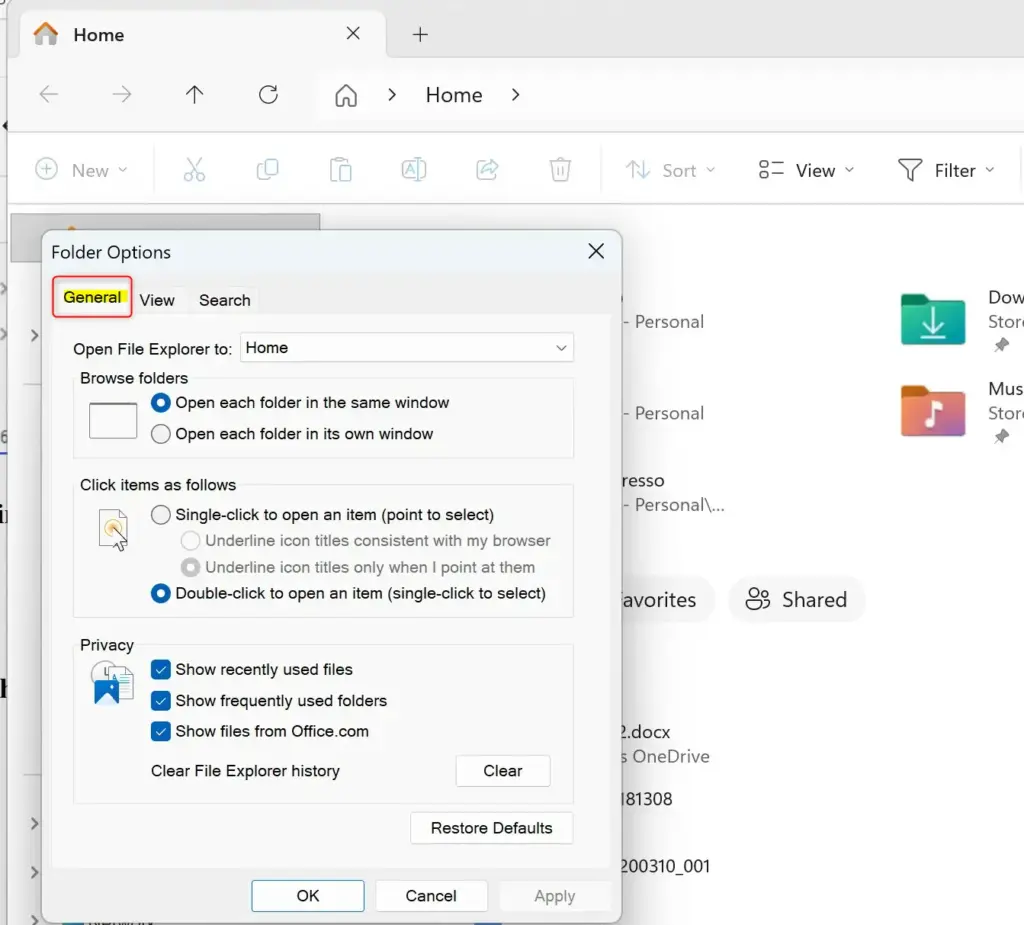Close the Home tab

pos(353,33)
